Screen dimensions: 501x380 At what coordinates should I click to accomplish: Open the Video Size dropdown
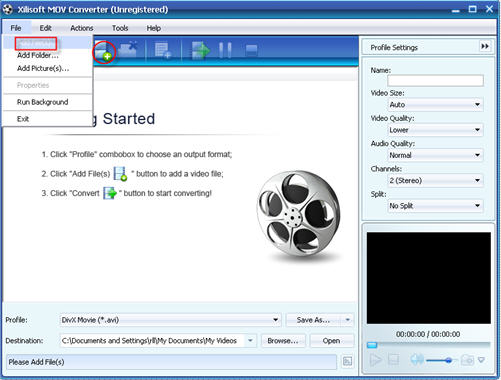tap(435, 105)
